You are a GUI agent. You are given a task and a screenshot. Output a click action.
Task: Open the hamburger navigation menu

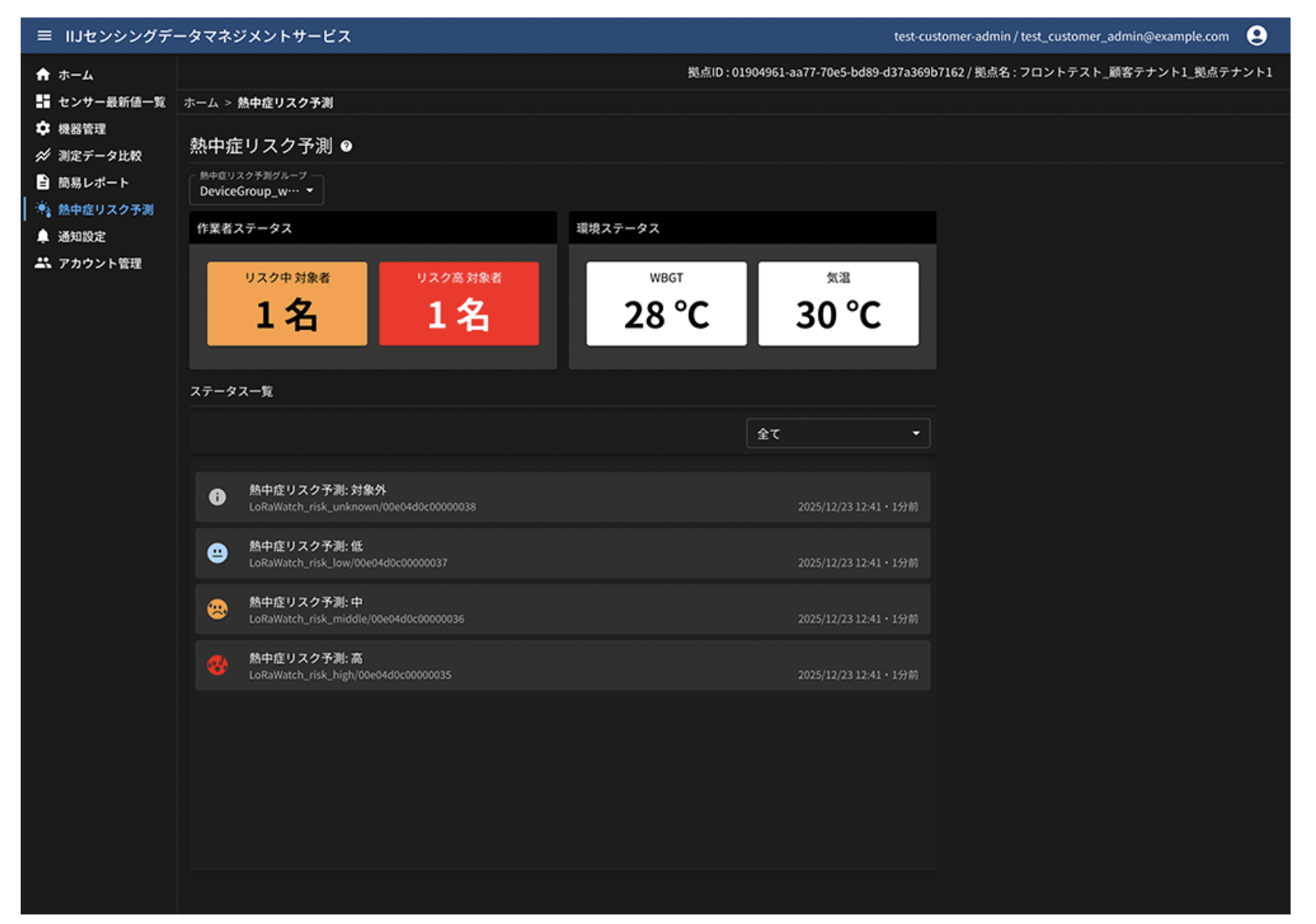tap(44, 36)
